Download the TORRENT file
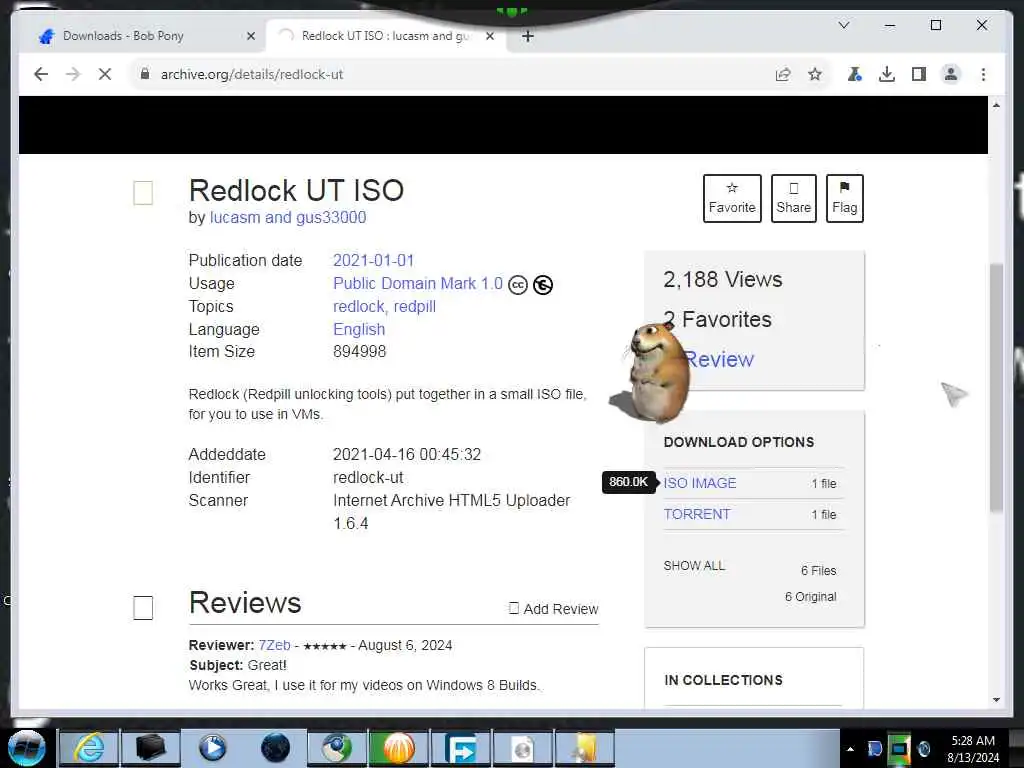The height and width of the screenshot is (768, 1024). tap(697, 514)
